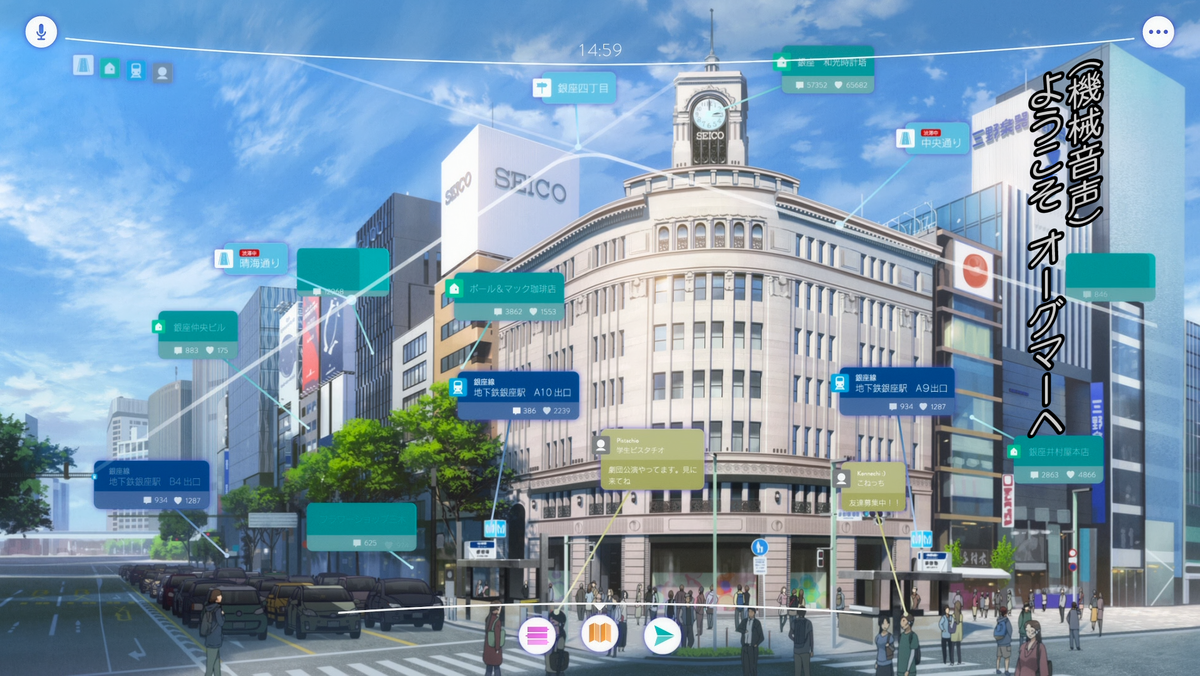This screenshot has width=1200, height=676.
Task: Click comment count 2863 on 銀座井村屋本店 card
Action: (x=1042, y=474)
